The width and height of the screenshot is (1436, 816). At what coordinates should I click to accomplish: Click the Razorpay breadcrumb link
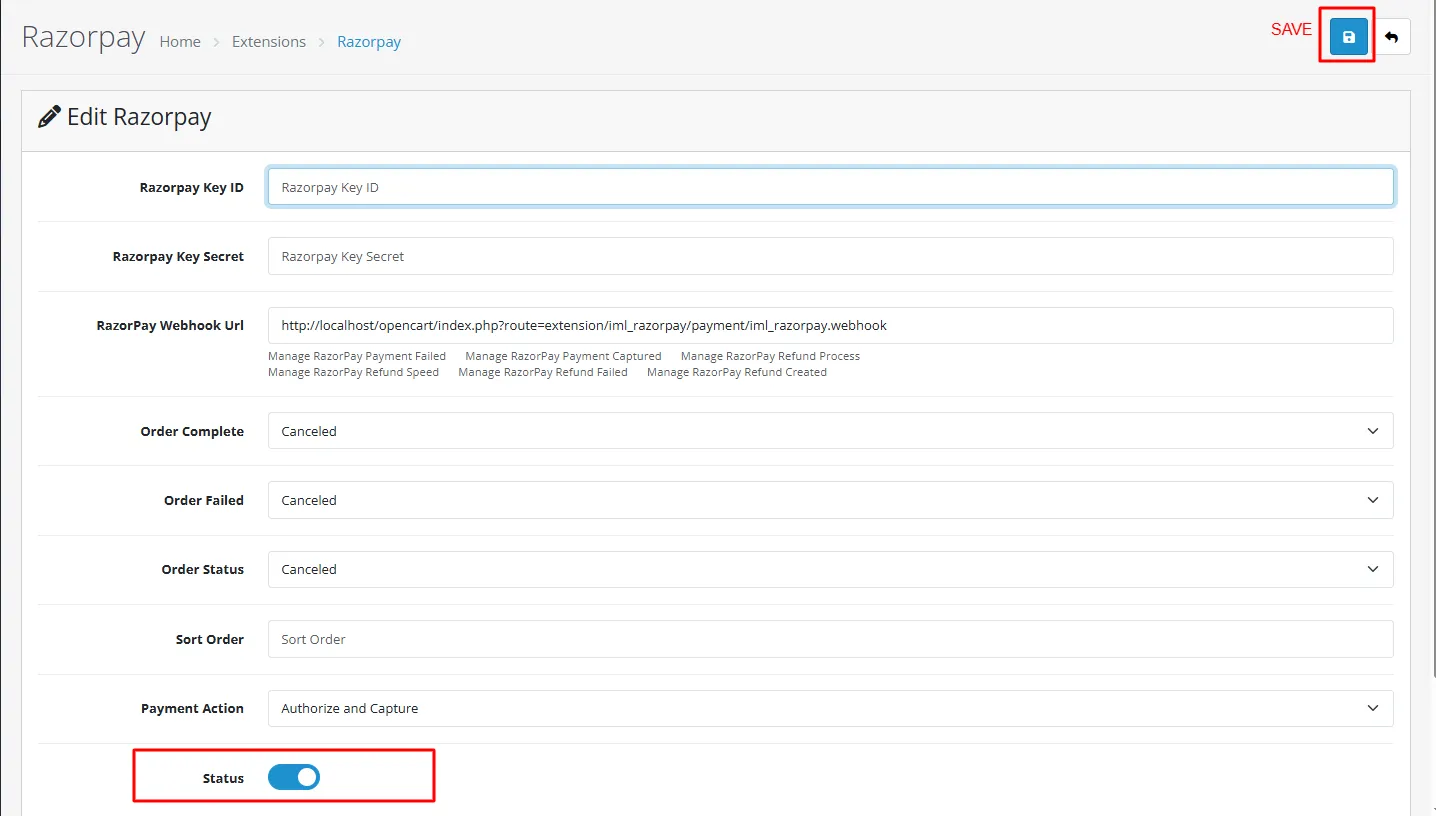pos(369,42)
